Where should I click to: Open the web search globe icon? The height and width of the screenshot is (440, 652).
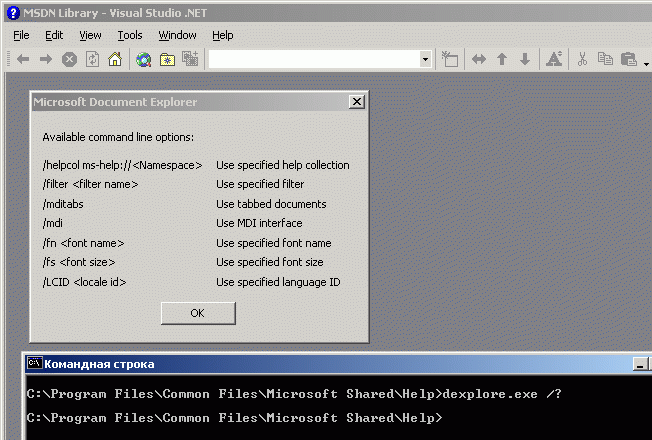[x=143, y=59]
